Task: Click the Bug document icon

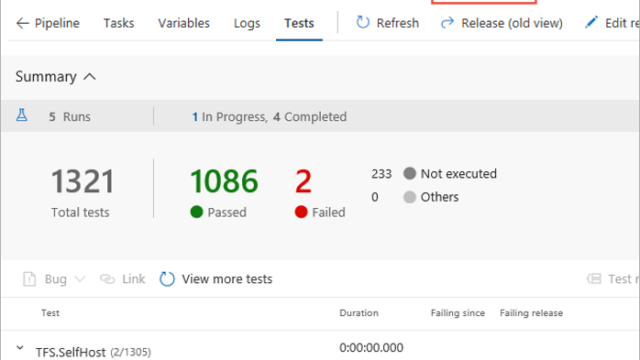Action: click(x=29, y=279)
